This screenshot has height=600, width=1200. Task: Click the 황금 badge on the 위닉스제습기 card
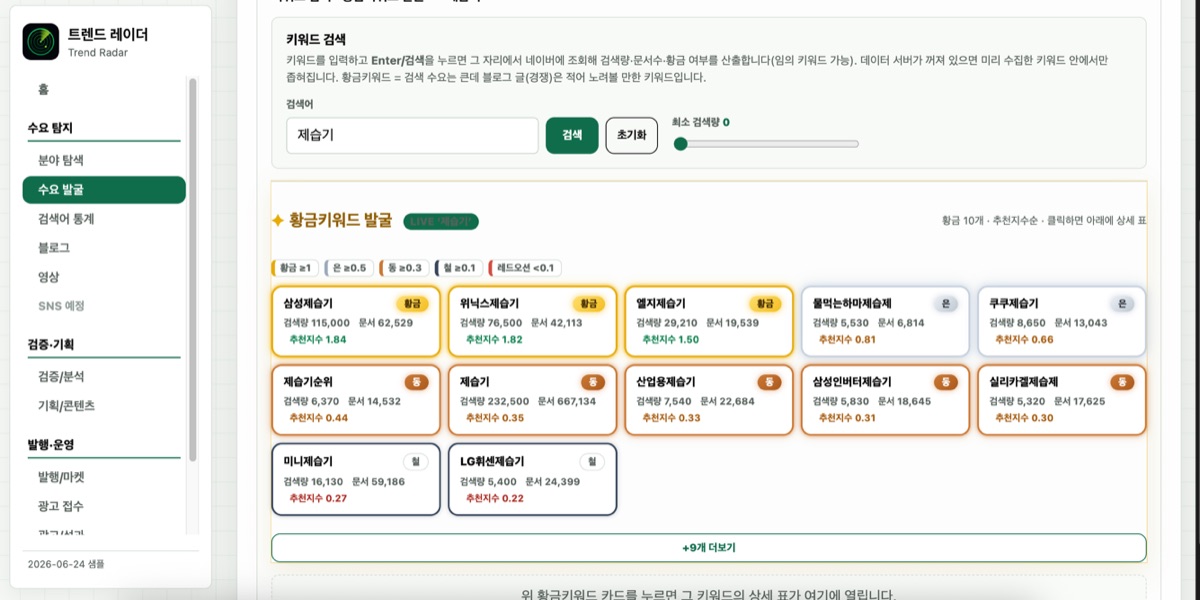click(589, 304)
